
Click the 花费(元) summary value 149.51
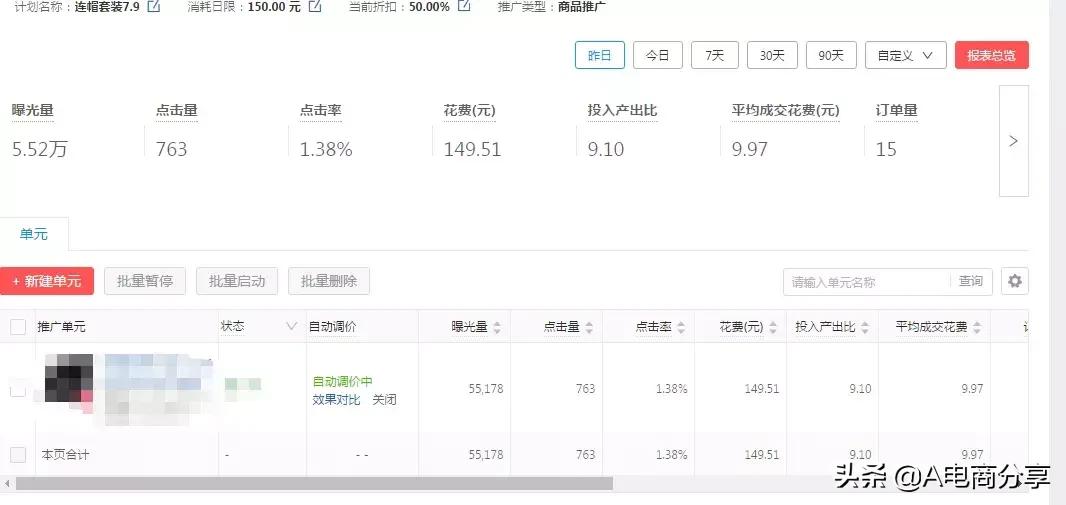click(x=472, y=150)
